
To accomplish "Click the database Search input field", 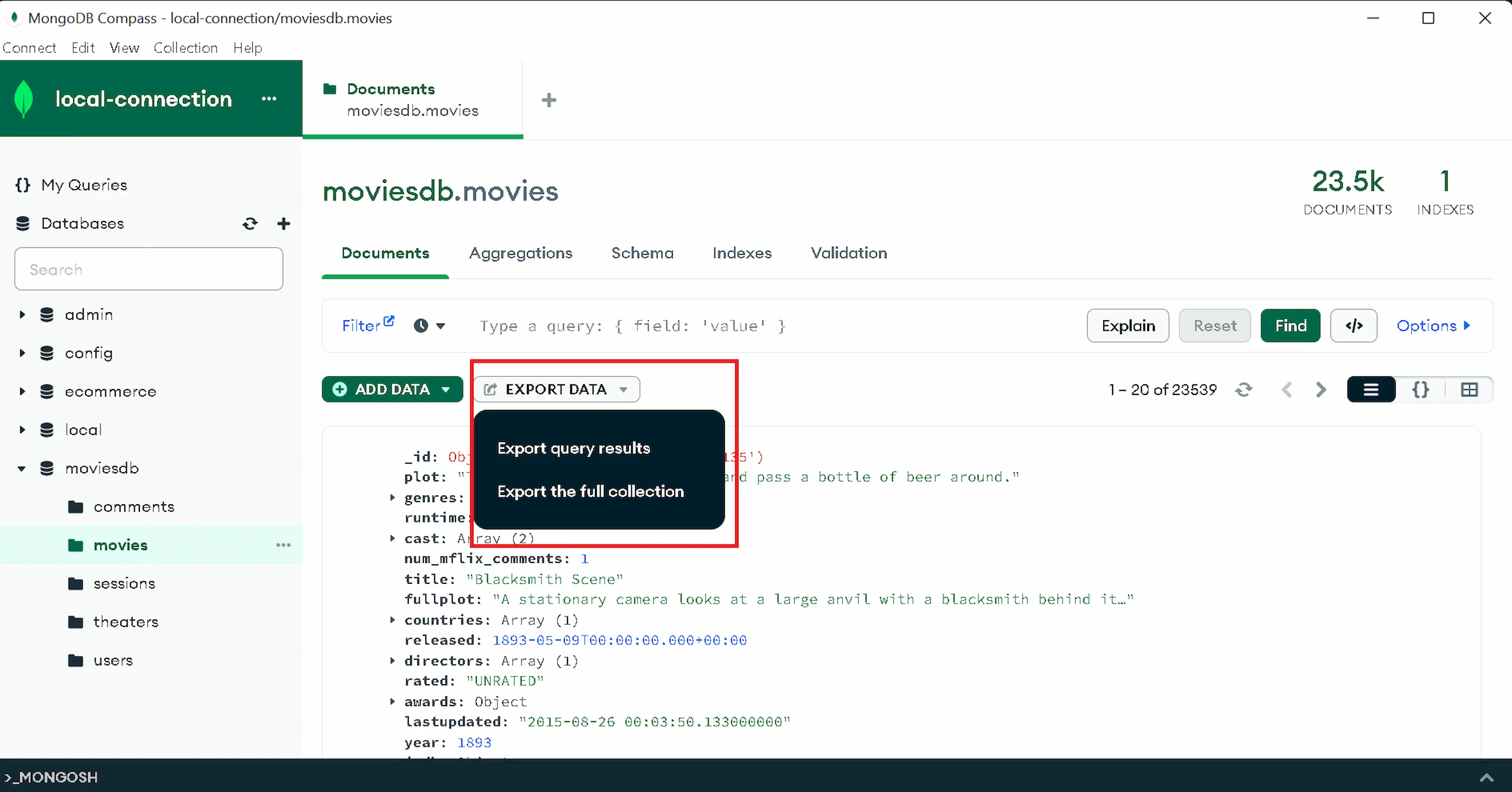I will click(149, 269).
